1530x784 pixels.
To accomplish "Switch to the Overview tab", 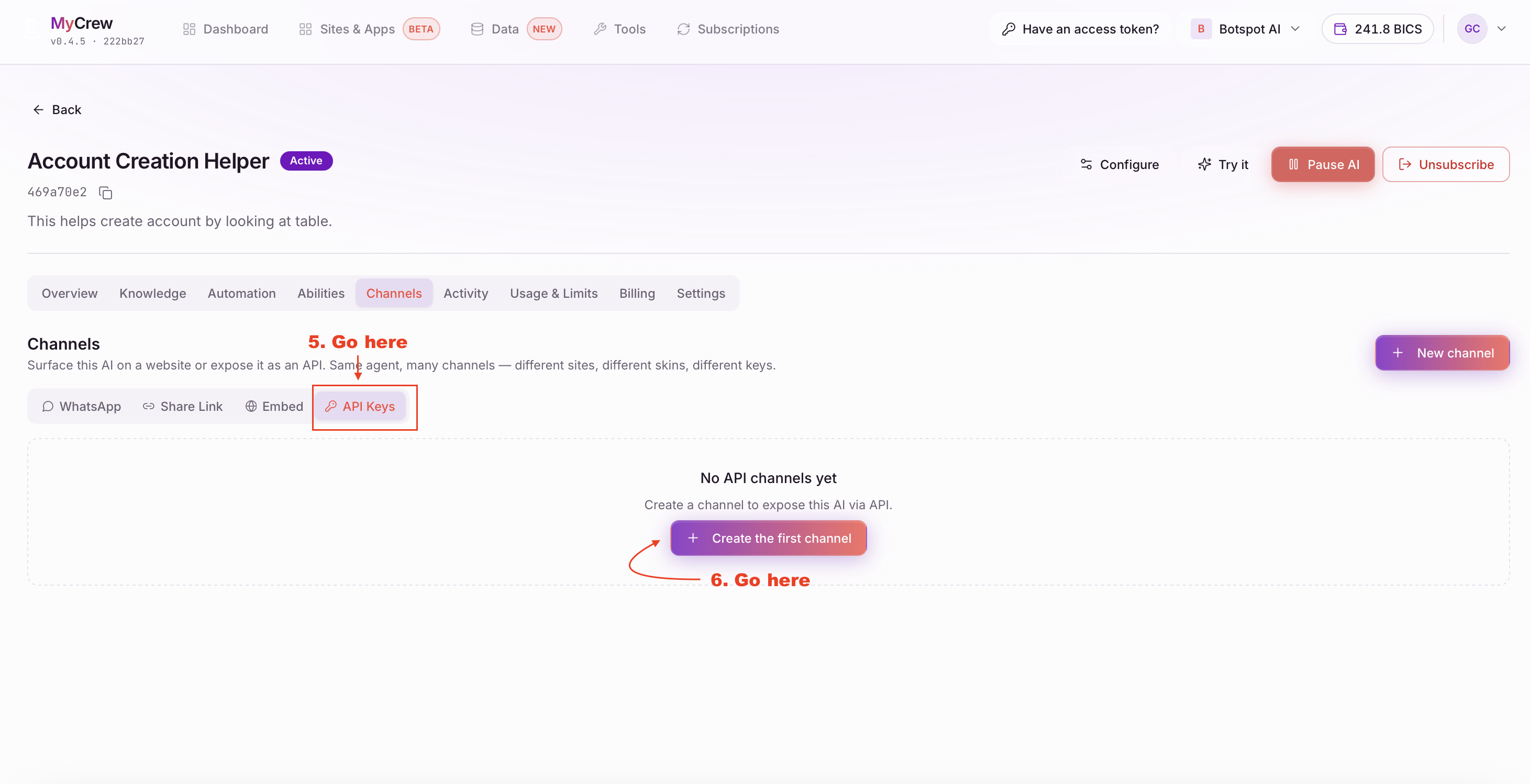I will tap(70, 293).
